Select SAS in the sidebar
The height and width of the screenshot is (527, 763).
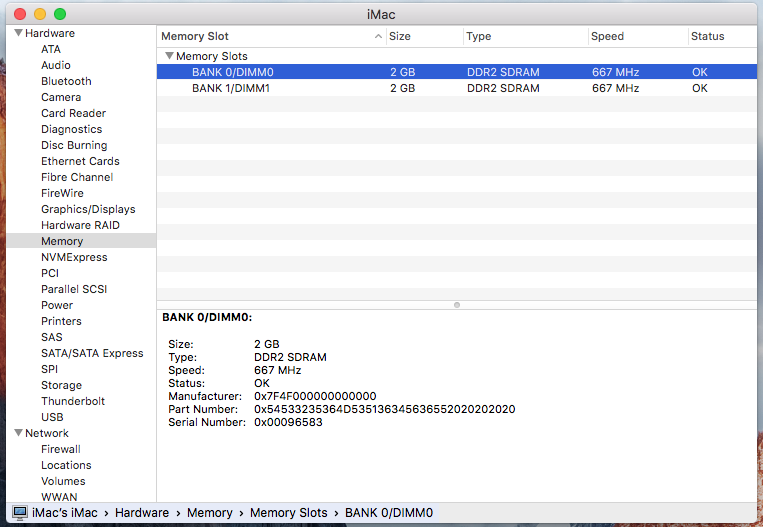click(52, 337)
